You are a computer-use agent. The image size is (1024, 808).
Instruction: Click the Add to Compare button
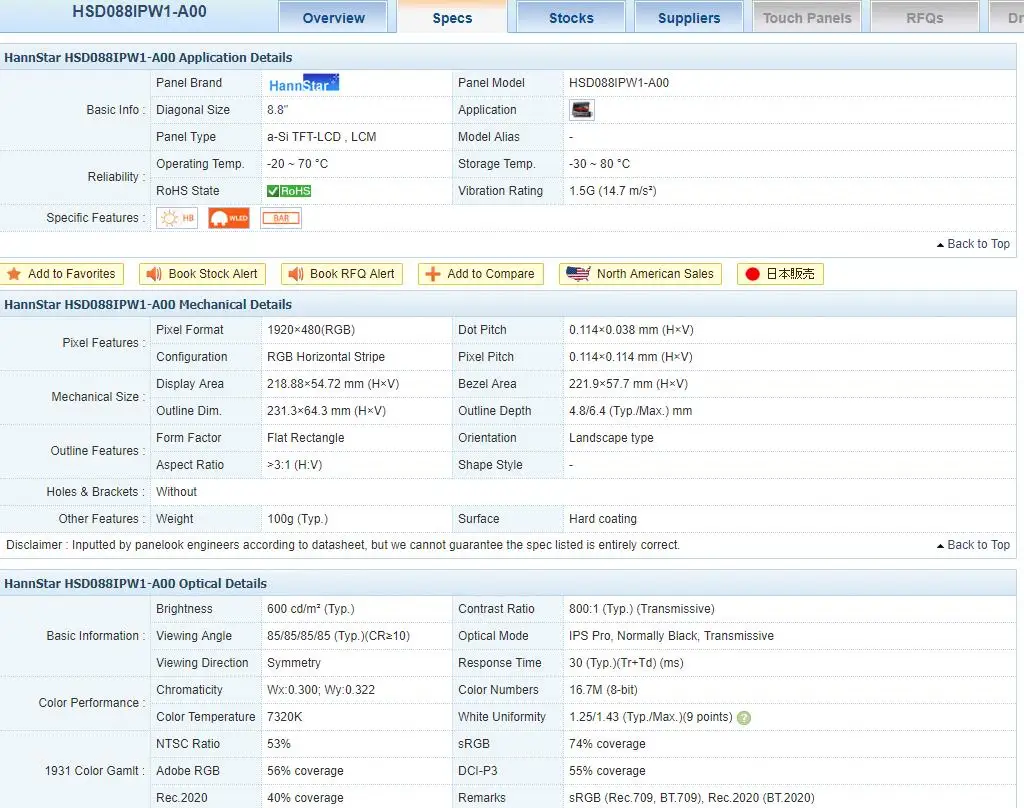click(481, 274)
